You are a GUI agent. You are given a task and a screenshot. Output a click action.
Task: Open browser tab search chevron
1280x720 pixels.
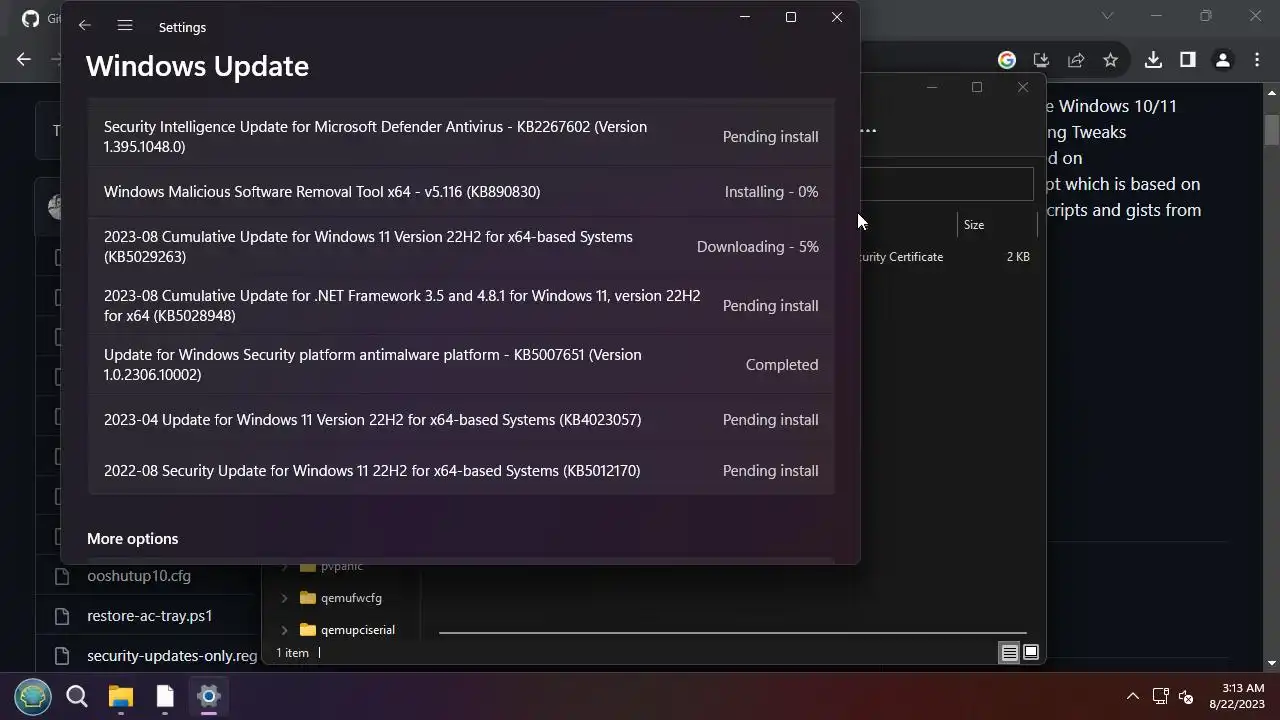tap(1107, 16)
